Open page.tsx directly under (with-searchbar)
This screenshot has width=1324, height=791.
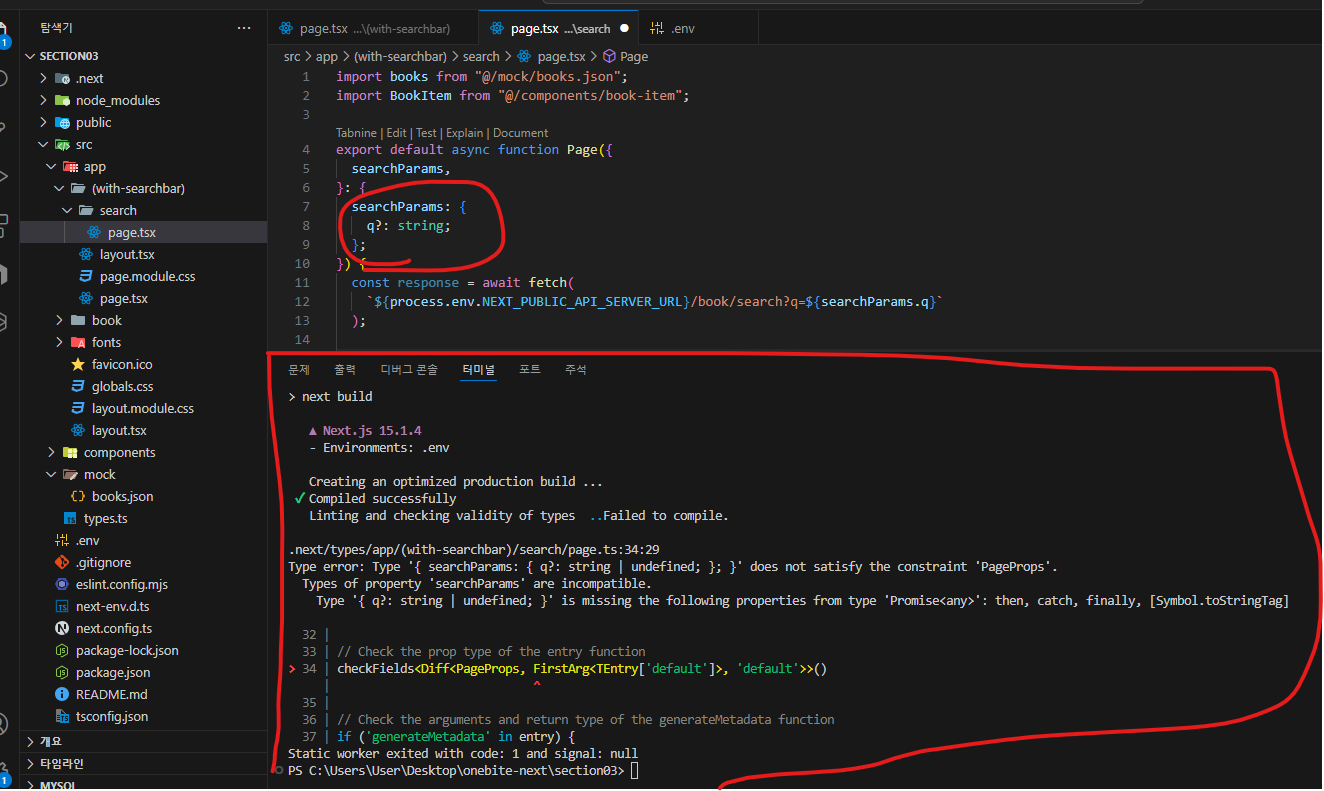(144, 298)
